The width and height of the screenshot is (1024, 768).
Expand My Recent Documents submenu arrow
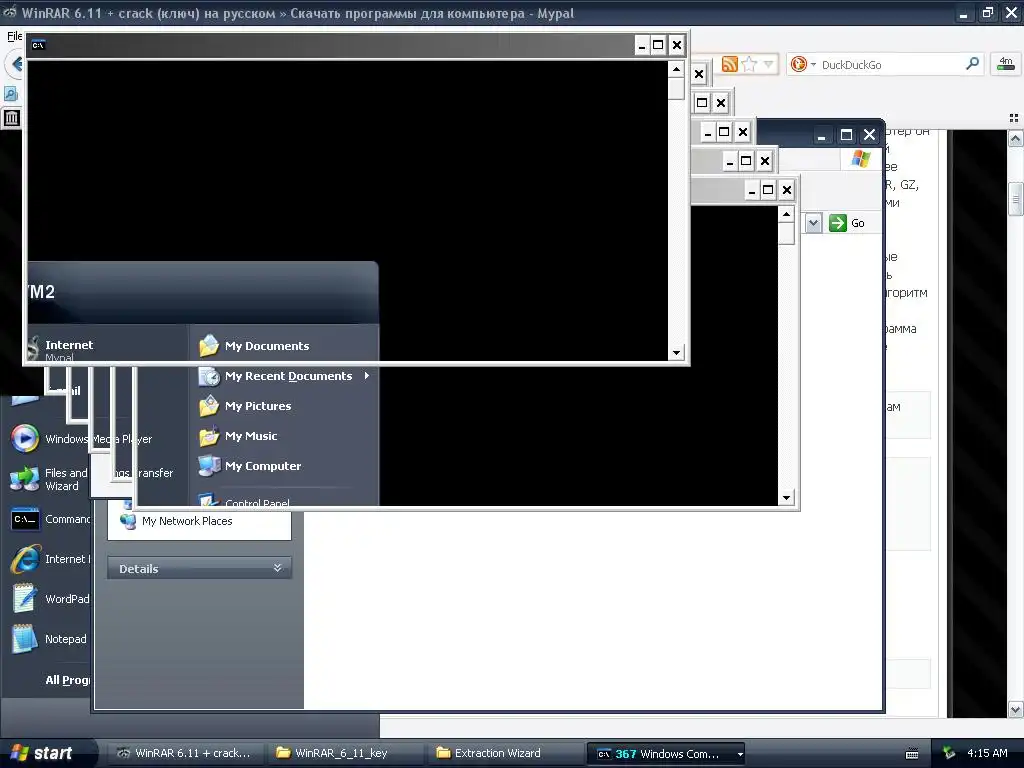(367, 376)
